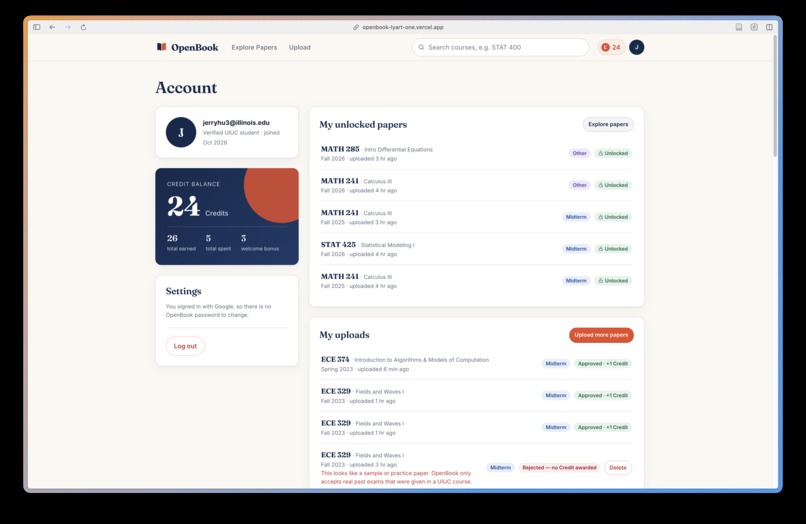This screenshot has height=524, width=806.
Task: Open the MATH 285 unlocked paper
Action: pos(476,153)
